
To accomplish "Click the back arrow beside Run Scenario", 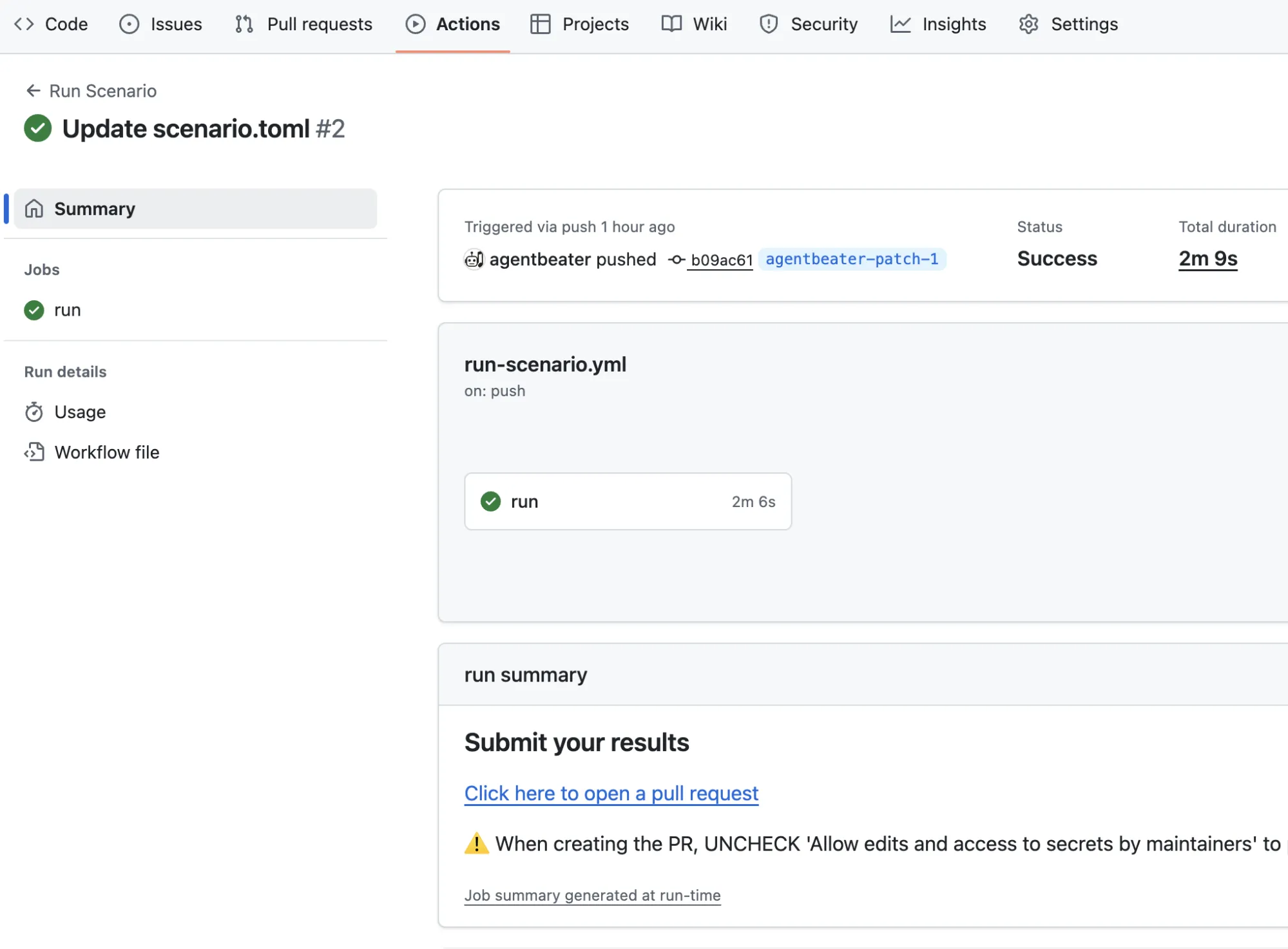I will (32, 90).
